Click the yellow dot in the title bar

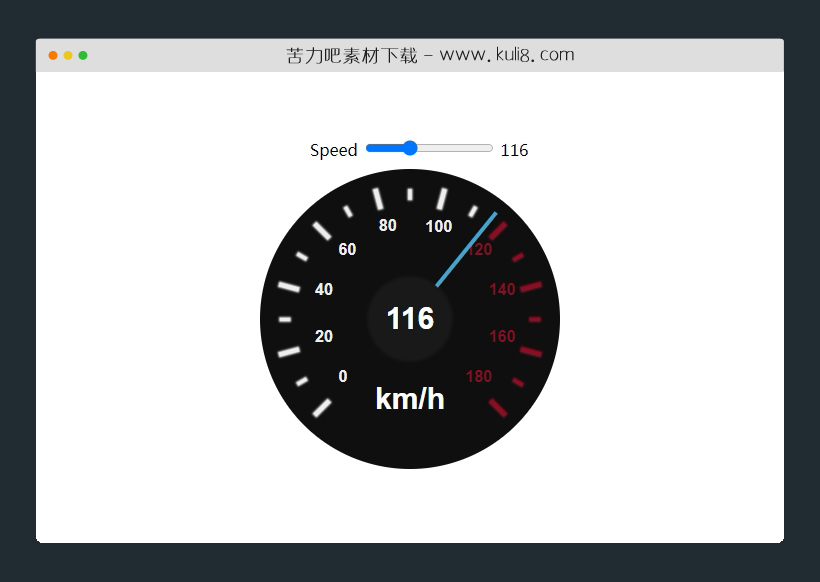[68, 55]
